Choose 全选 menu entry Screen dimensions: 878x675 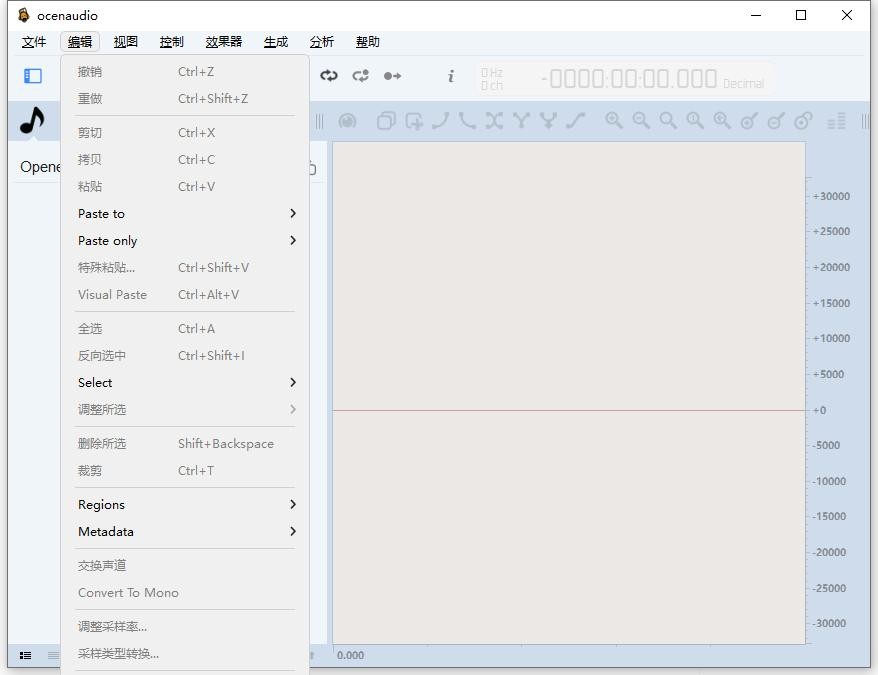185,329
